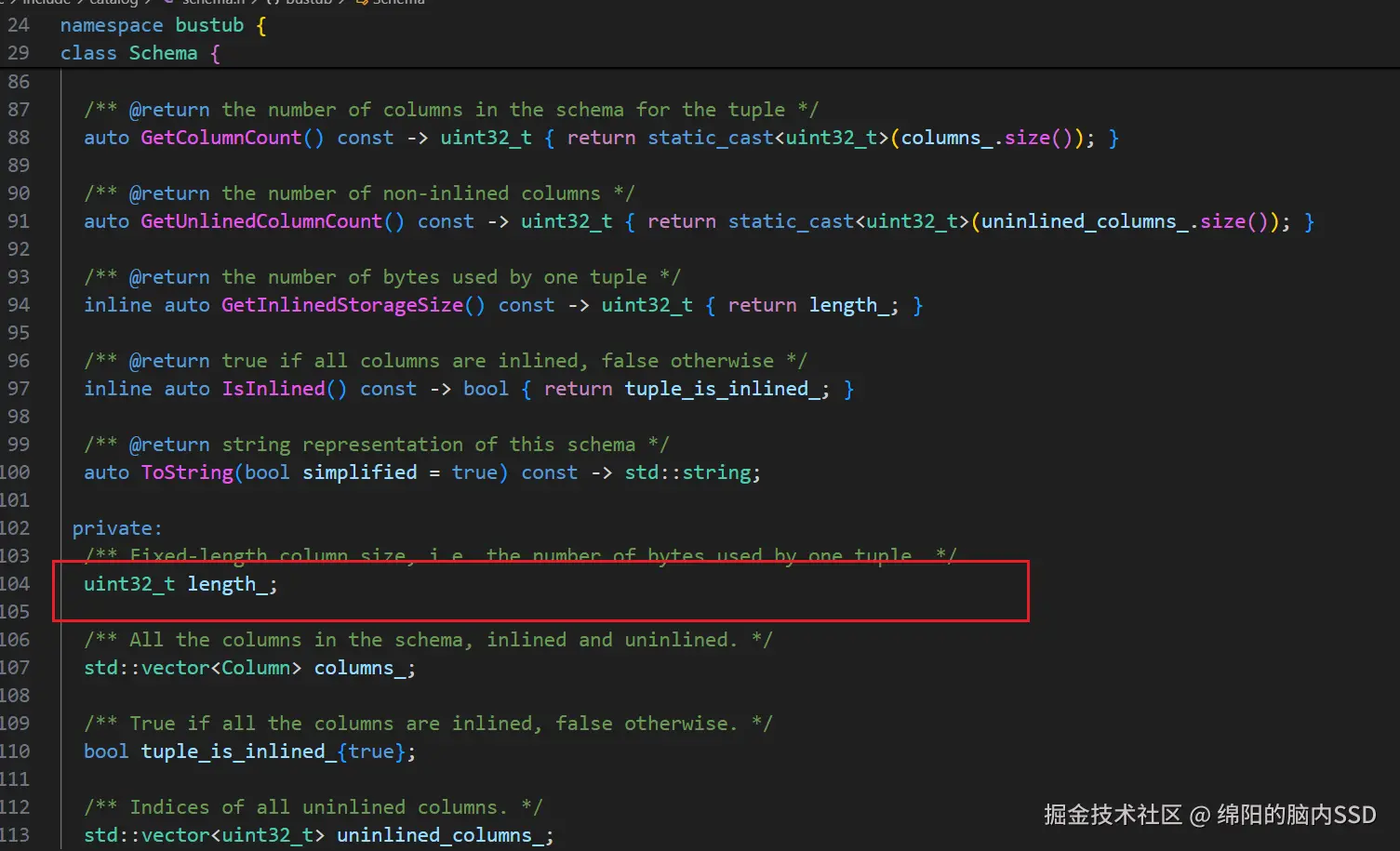Click comment 'Indices of all uninlined columns.'
This screenshot has width=1400, height=851.
pos(319,807)
